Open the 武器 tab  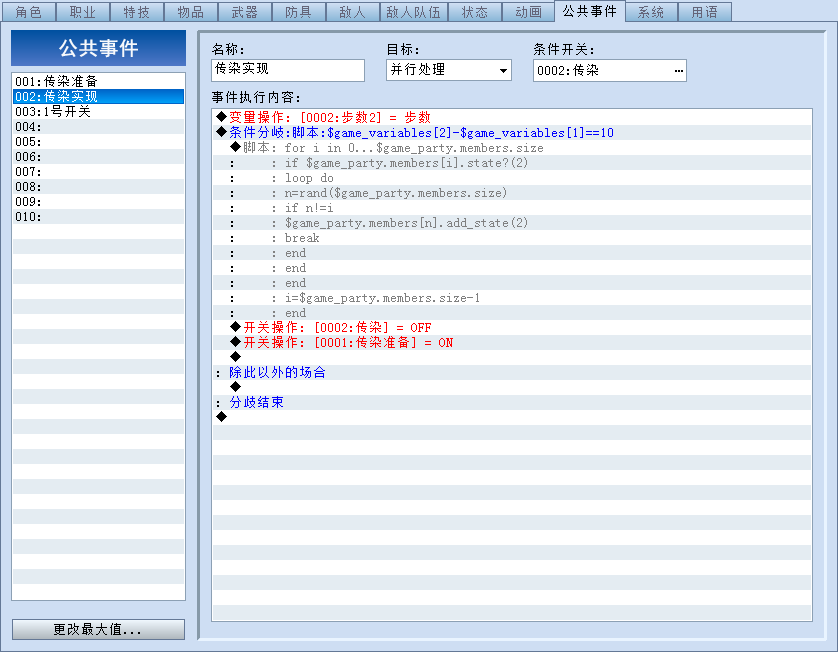244,12
